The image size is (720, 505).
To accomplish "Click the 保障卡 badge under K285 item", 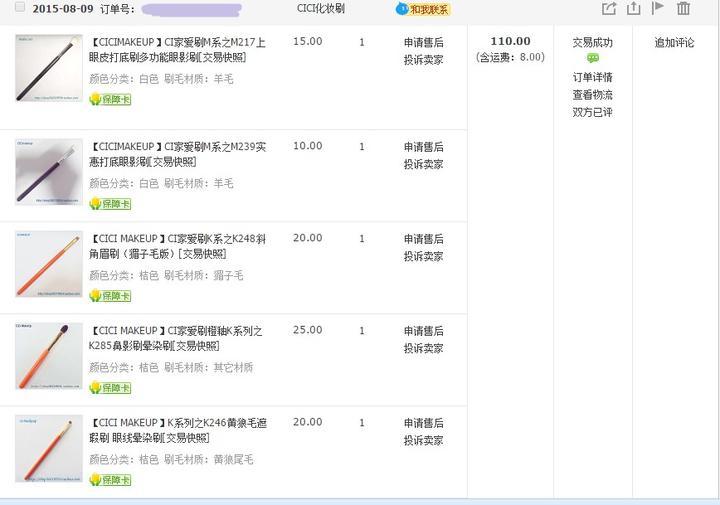I will [x=110, y=387].
